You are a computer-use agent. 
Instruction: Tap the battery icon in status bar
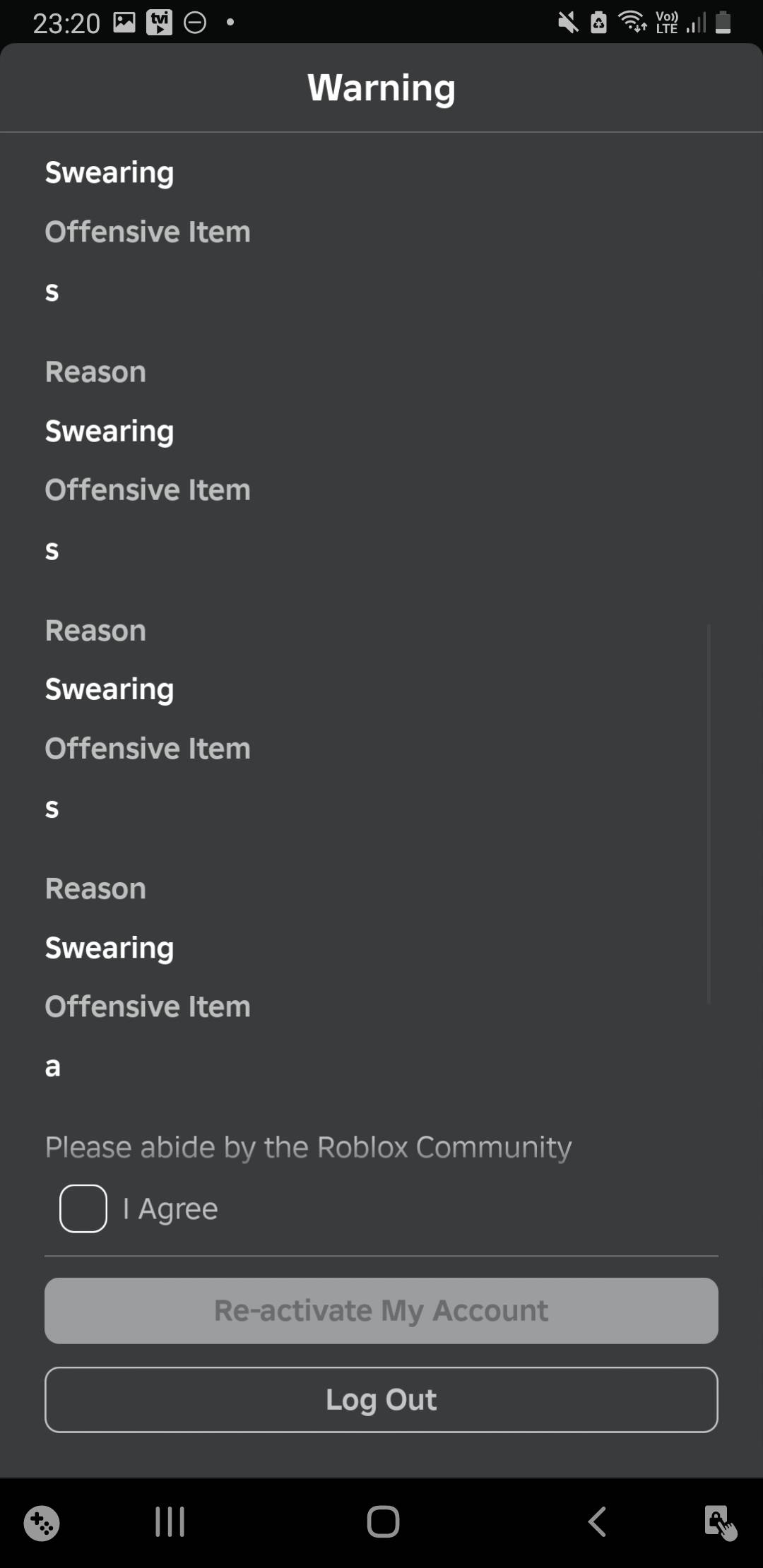(723, 22)
